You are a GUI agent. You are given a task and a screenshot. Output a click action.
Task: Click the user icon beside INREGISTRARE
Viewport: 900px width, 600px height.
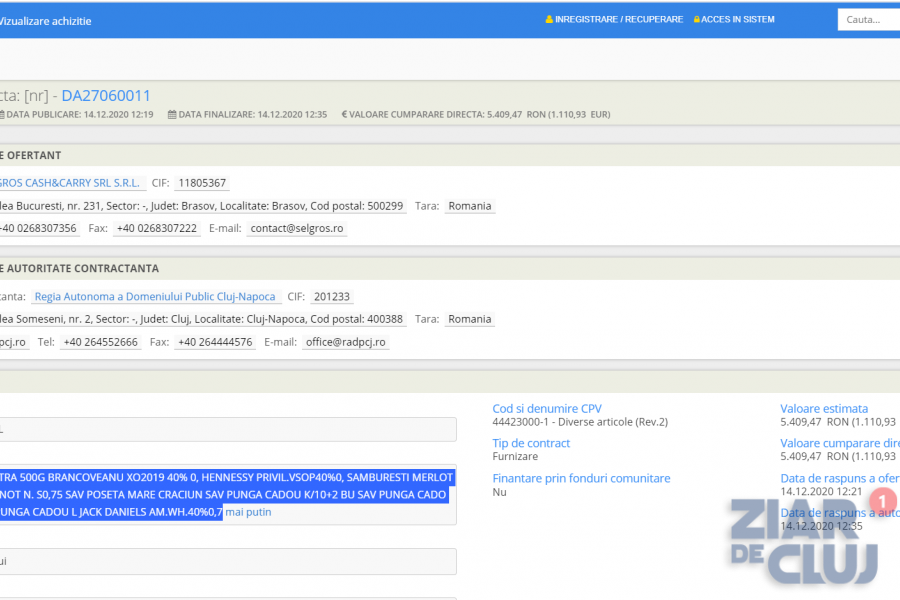[x=549, y=19]
